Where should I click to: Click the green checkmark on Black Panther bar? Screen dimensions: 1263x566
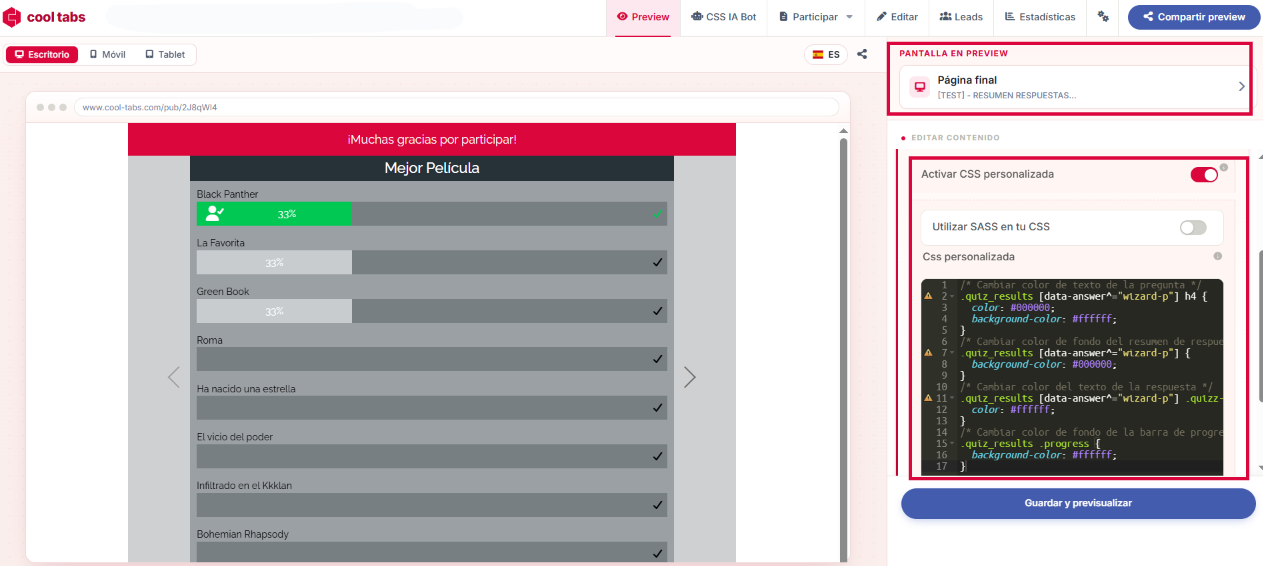coord(657,214)
